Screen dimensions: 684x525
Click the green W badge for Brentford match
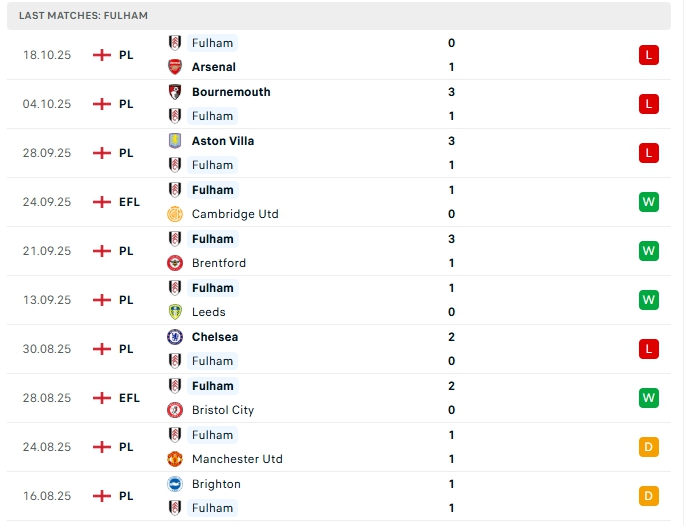point(648,251)
